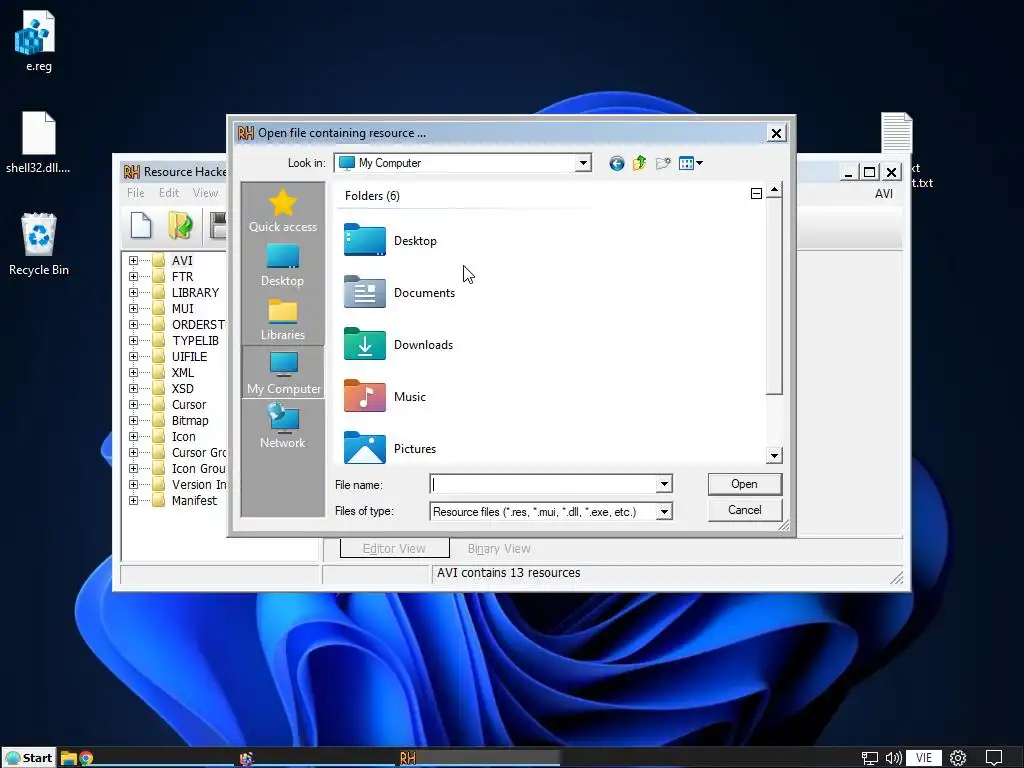This screenshot has width=1024, height=768.
Task: Select the Documents folder in the file list
Action: point(400,293)
